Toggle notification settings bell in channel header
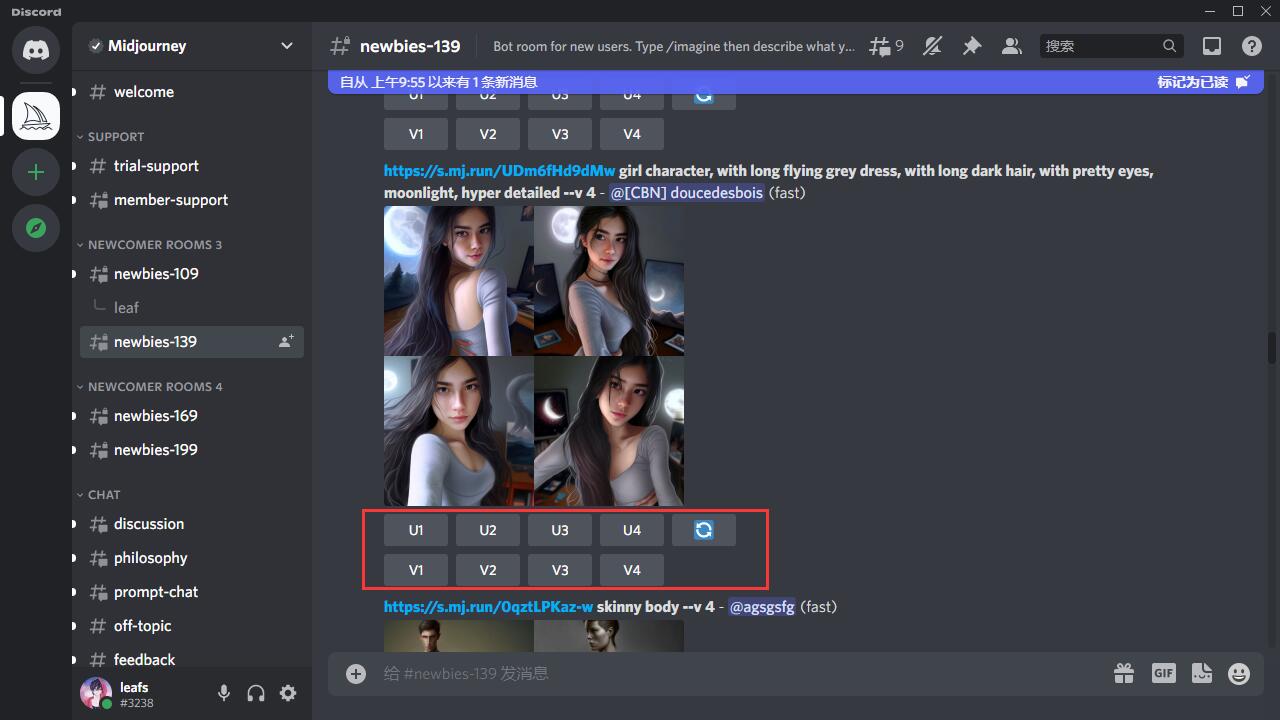Image resolution: width=1280 pixels, height=720 pixels. tap(932, 46)
